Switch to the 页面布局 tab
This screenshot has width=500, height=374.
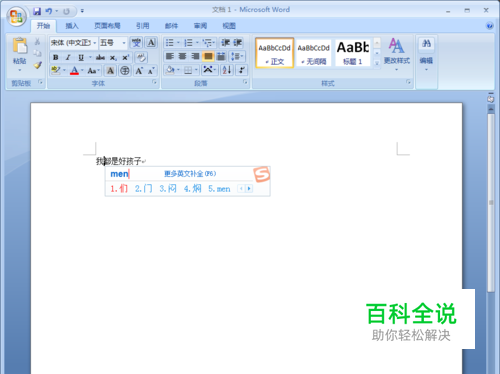click(107, 26)
